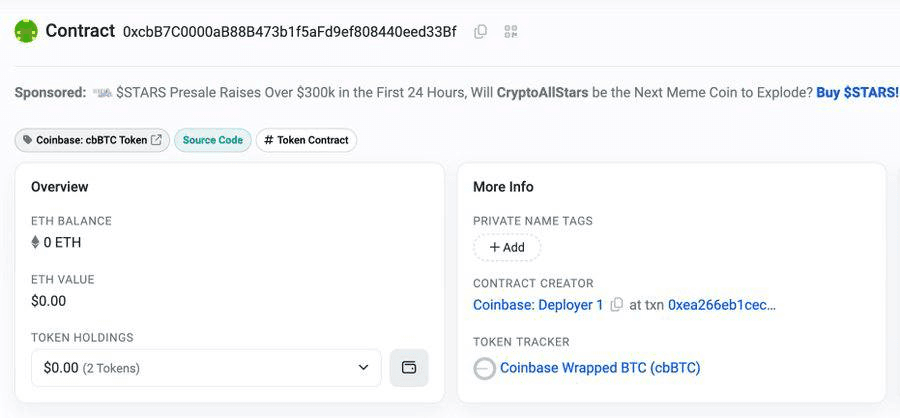Open creation transaction 0xea266eb1cec link
Screen dimensions: 900x418
pos(722,305)
